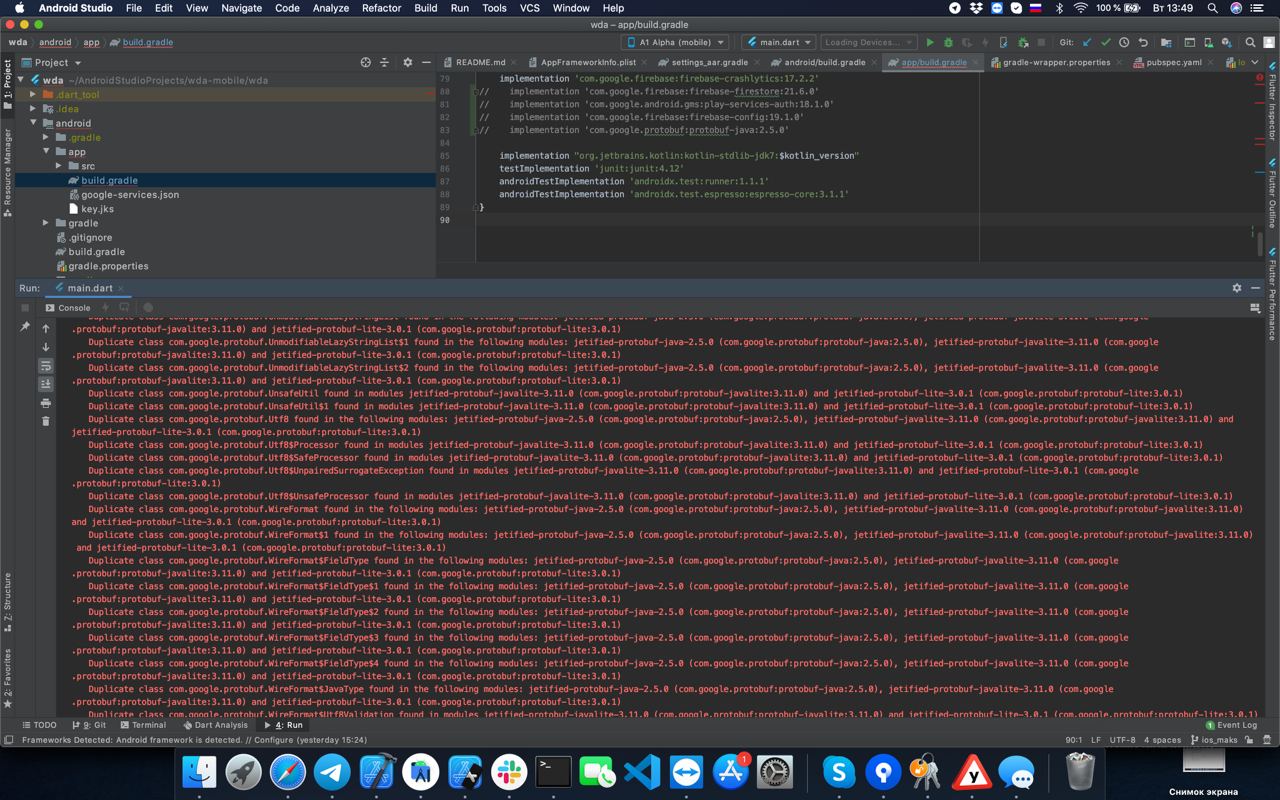Open the Analyze menu

pyautogui.click(x=330, y=8)
